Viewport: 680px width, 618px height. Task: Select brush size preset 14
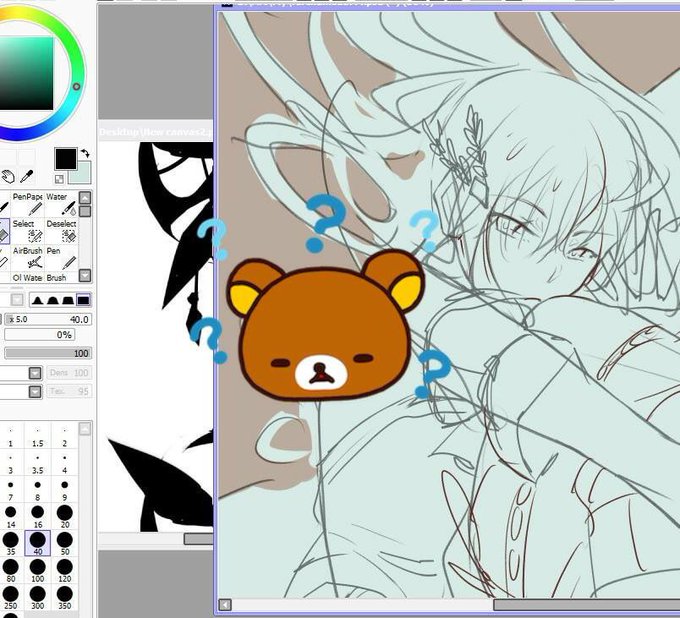point(10,517)
